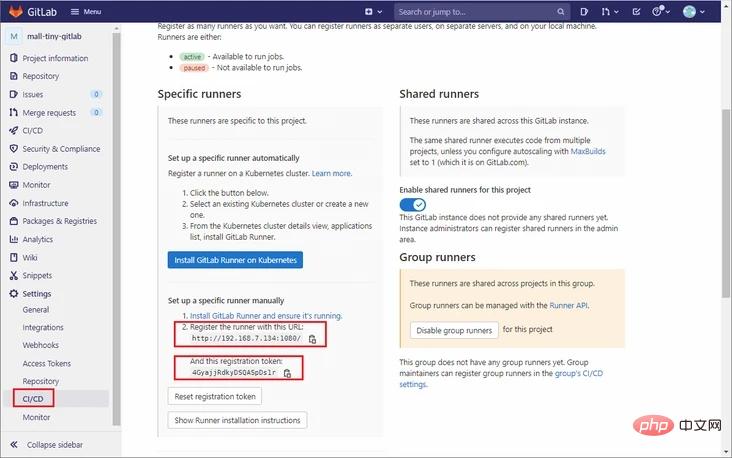Open the hamburger Menu in top bar
732x458 pixels.
pyautogui.click(x=86, y=12)
